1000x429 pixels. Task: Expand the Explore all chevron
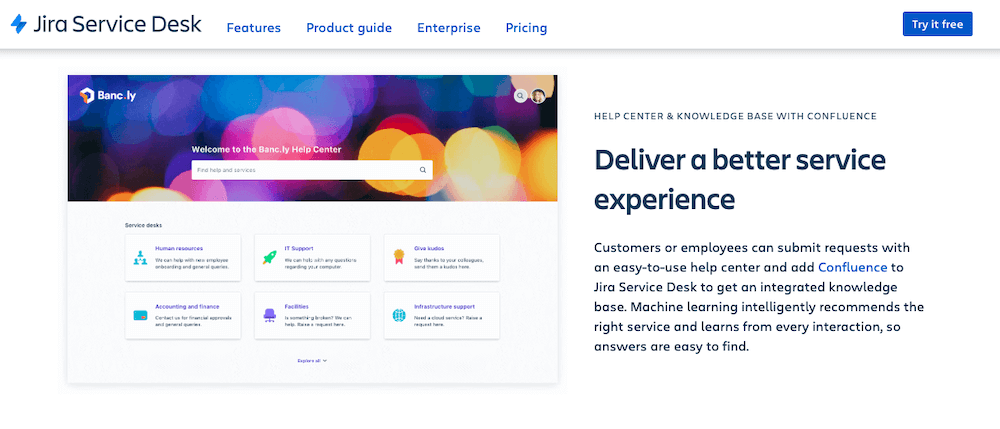click(325, 360)
